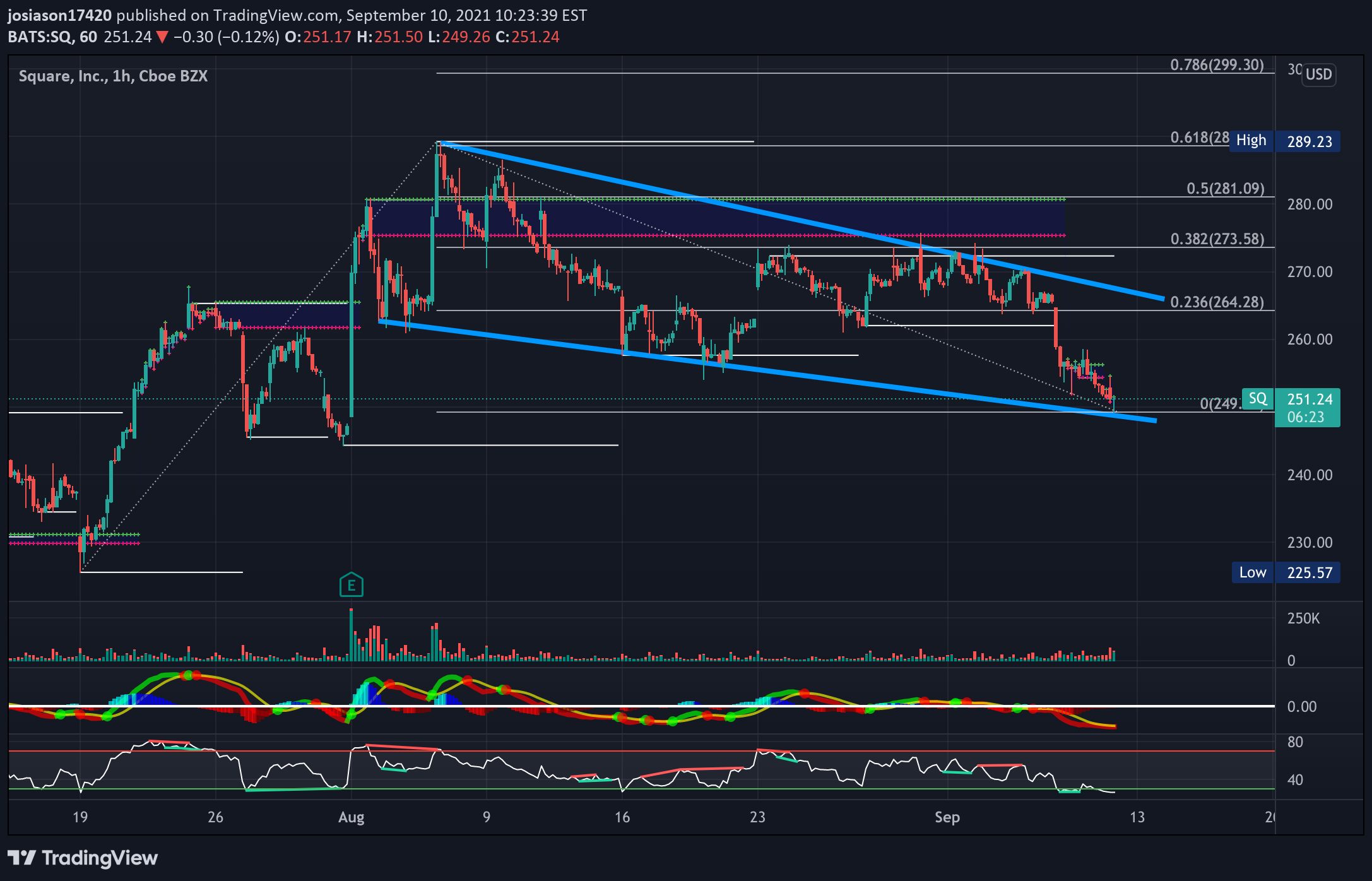
Task: Click the 26 date label on time axis
Action: 215,817
